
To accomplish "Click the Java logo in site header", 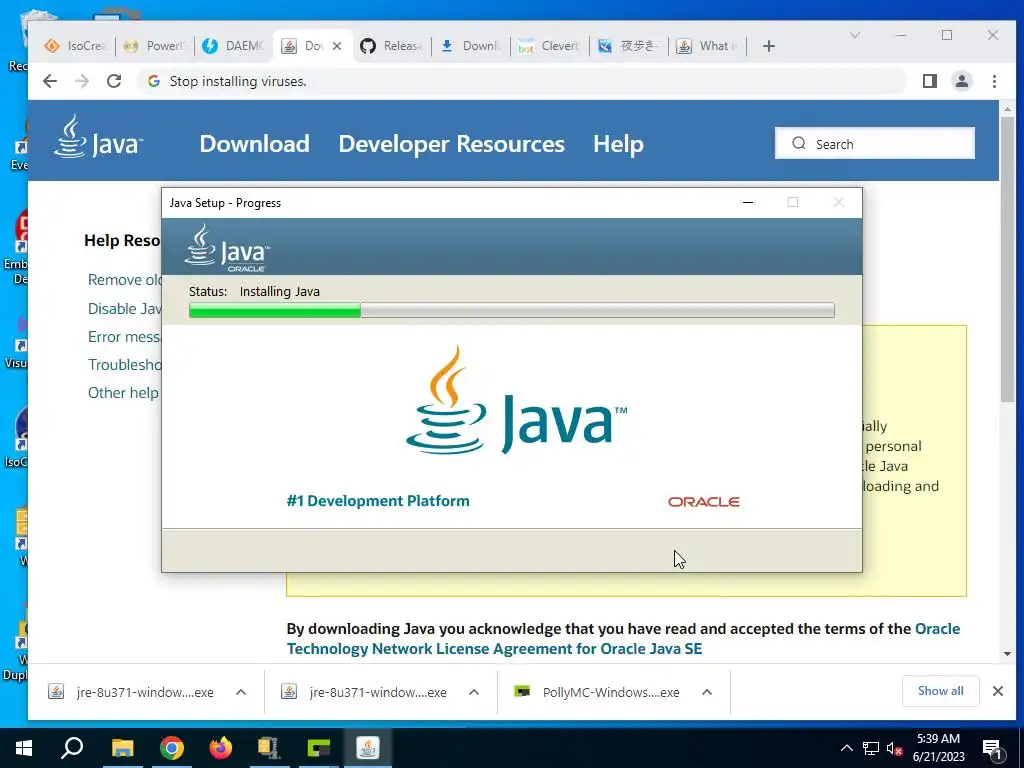I will [99, 137].
